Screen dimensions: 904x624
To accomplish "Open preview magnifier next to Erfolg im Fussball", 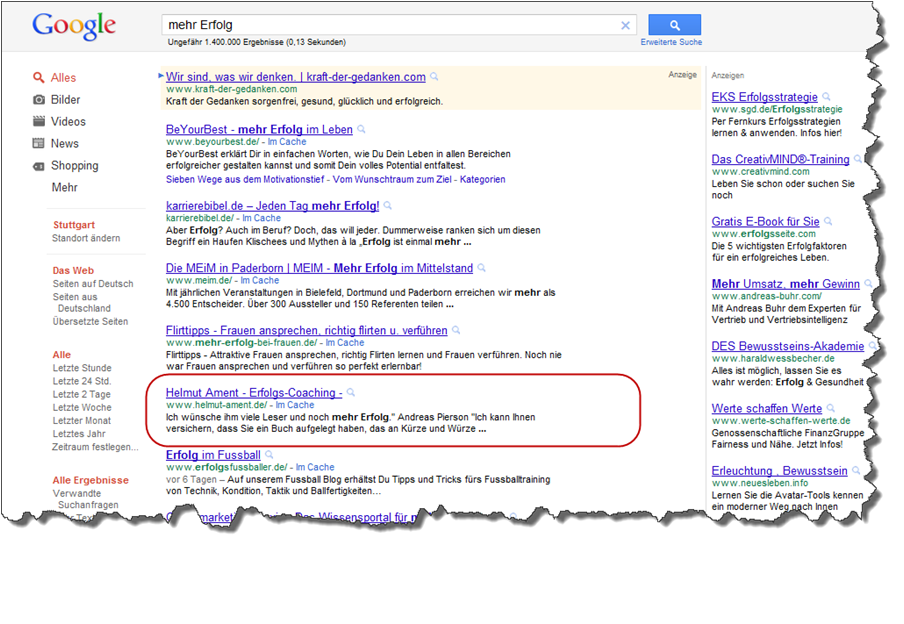I will coord(269,454).
